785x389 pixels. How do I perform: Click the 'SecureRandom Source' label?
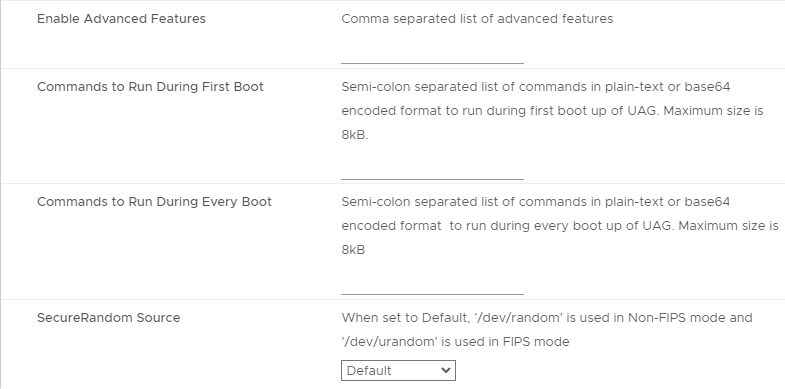pyautogui.click(x=109, y=318)
